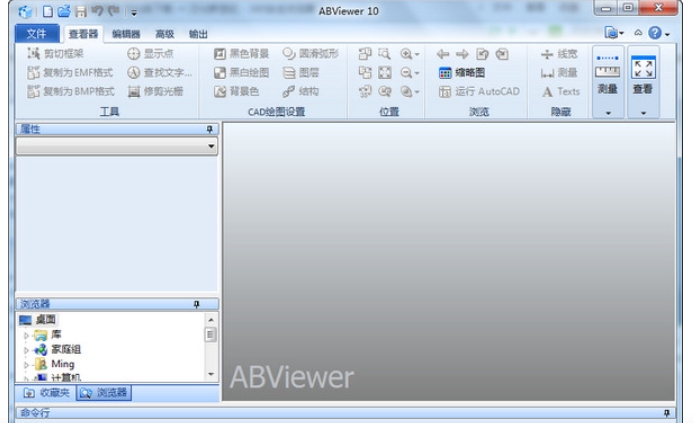694x423 pixels.
Task: Go to previous file with left arrow
Action: (x=443, y=54)
